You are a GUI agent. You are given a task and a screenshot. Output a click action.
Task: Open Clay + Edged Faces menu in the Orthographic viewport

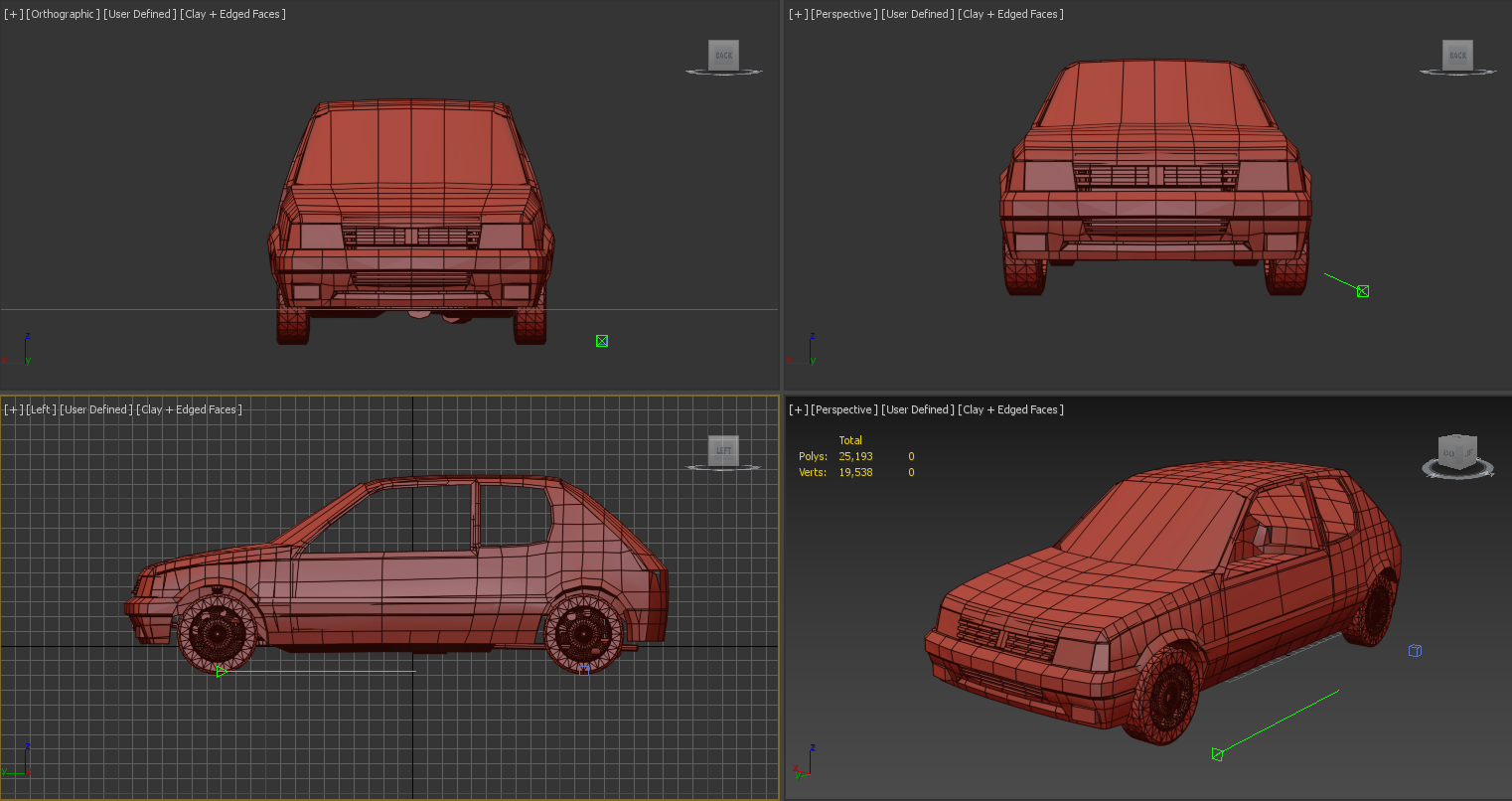[233, 14]
